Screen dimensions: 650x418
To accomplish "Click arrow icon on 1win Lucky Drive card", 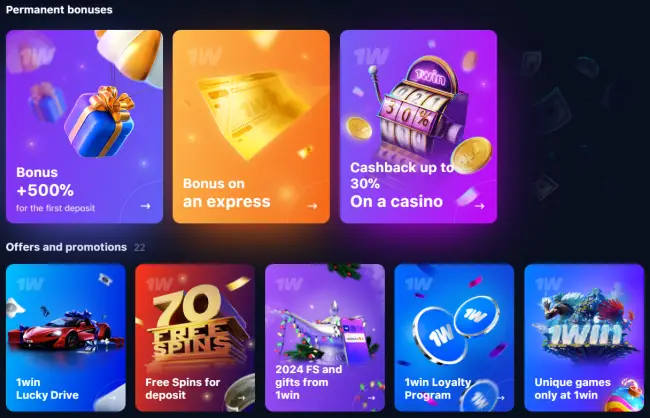I will [x=112, y=398].
